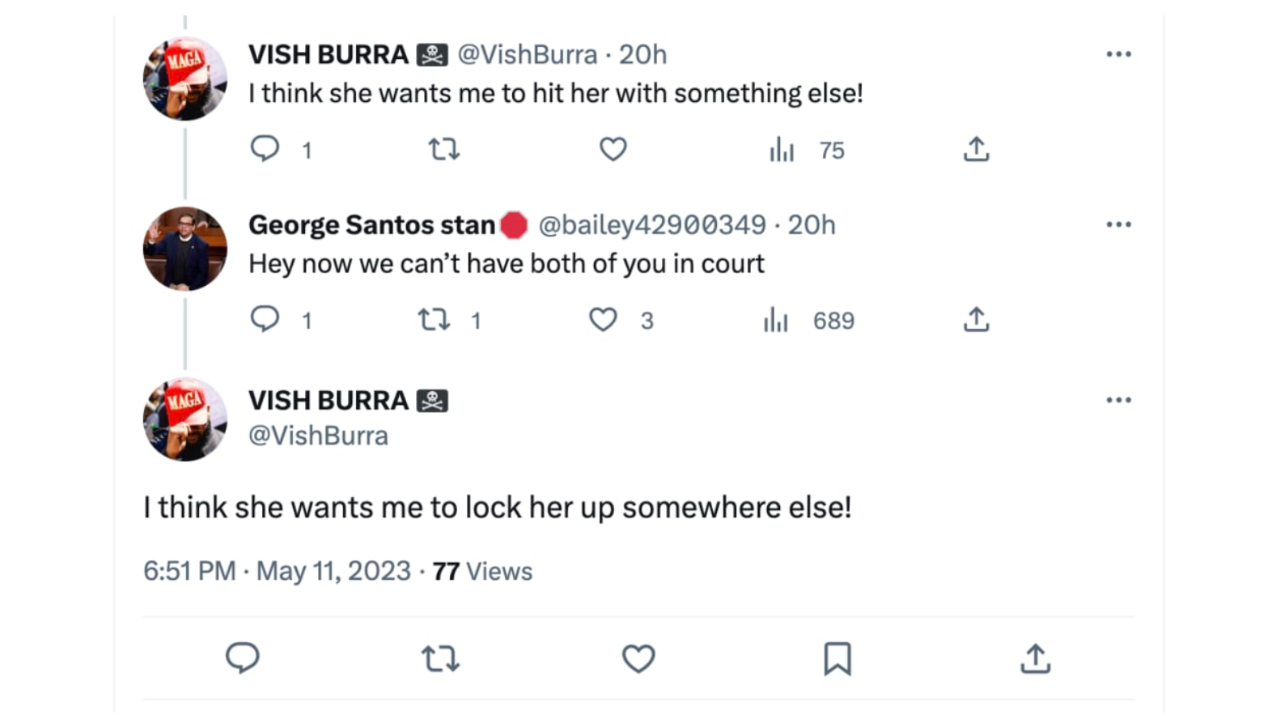Open more options for first tweet
The width and height of the screenshot is (1280, 720).
(1118, 54)
